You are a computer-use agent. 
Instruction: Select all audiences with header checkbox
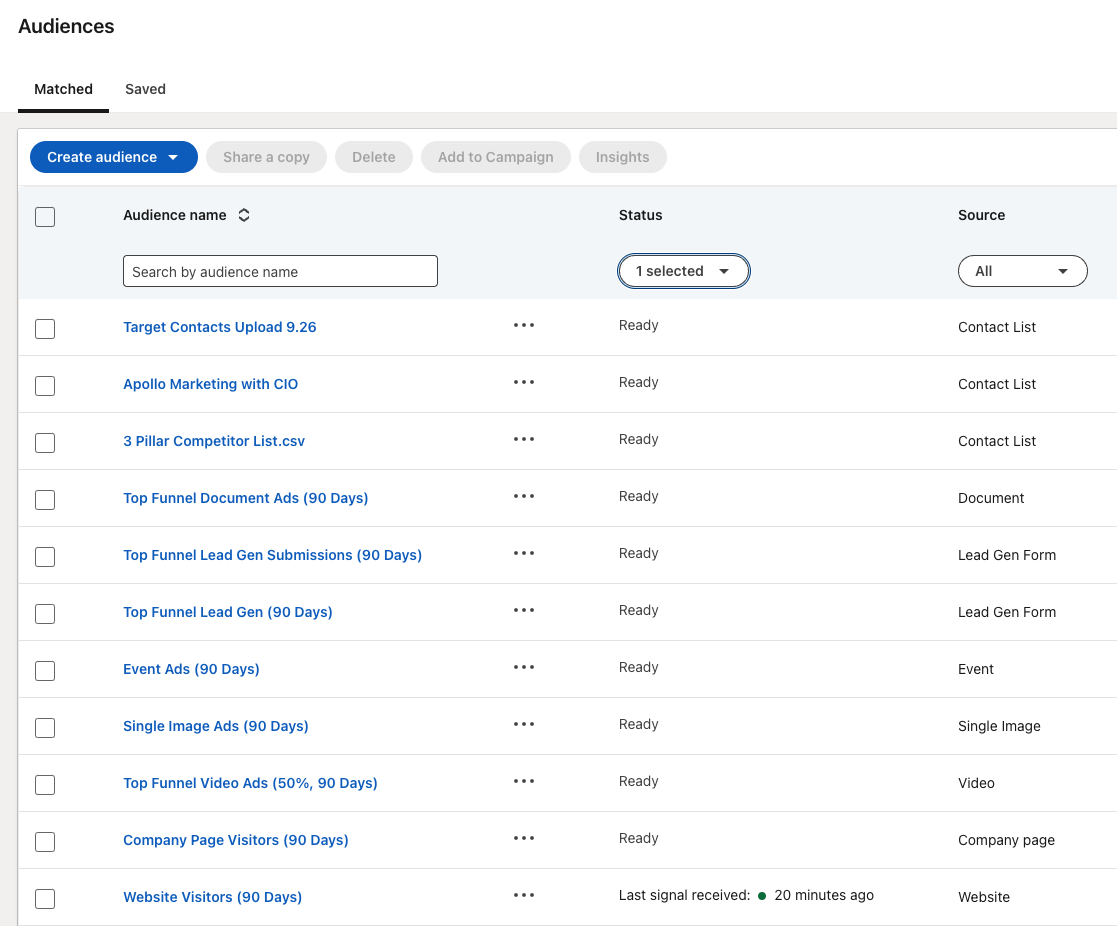(45, 216)
